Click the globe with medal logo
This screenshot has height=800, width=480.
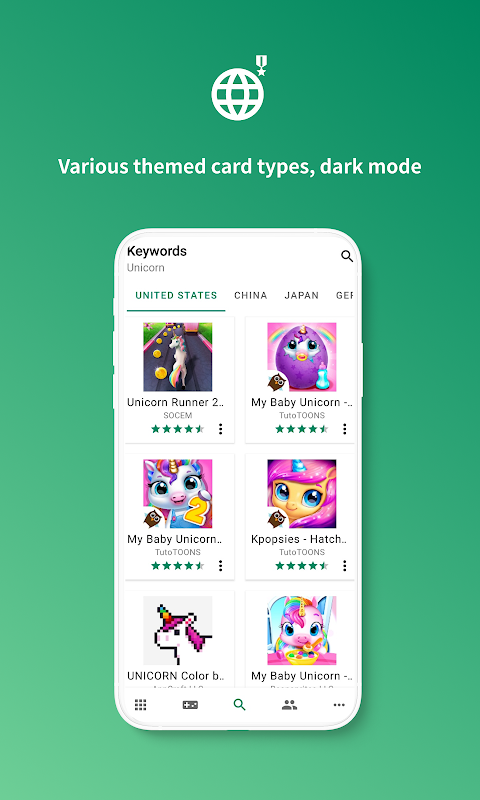[x=239, y=88]
